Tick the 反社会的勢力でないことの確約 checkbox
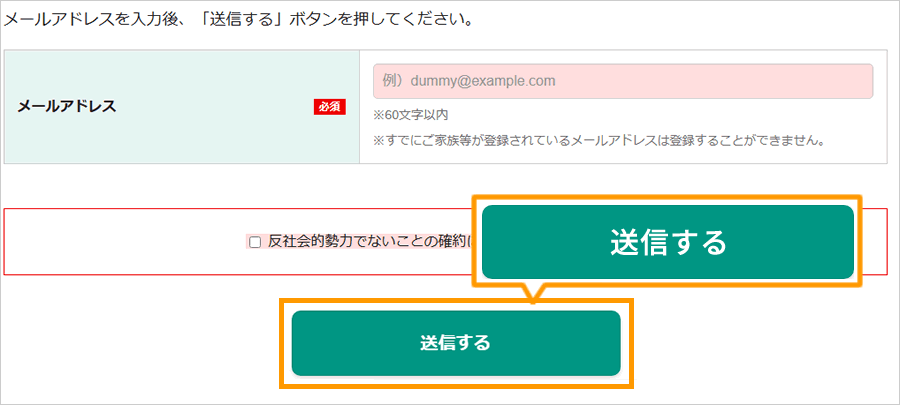This screenshot has height=405, width=900. [x=255, y=242]
